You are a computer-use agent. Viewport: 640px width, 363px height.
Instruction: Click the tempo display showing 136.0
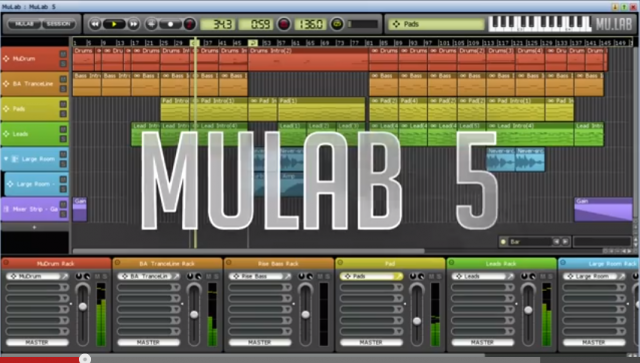311,24
